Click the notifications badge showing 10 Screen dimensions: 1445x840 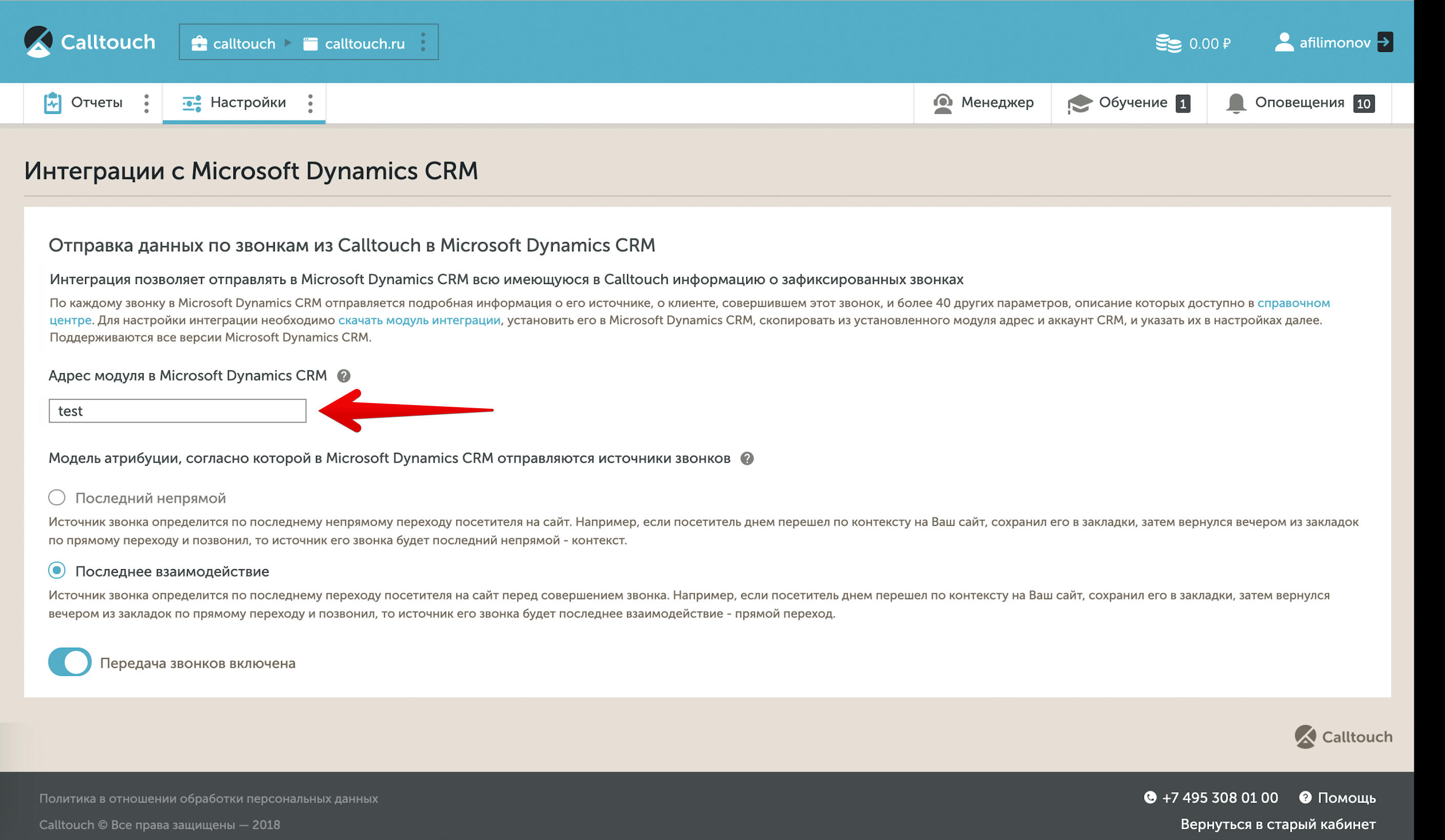coord(1363,104)
